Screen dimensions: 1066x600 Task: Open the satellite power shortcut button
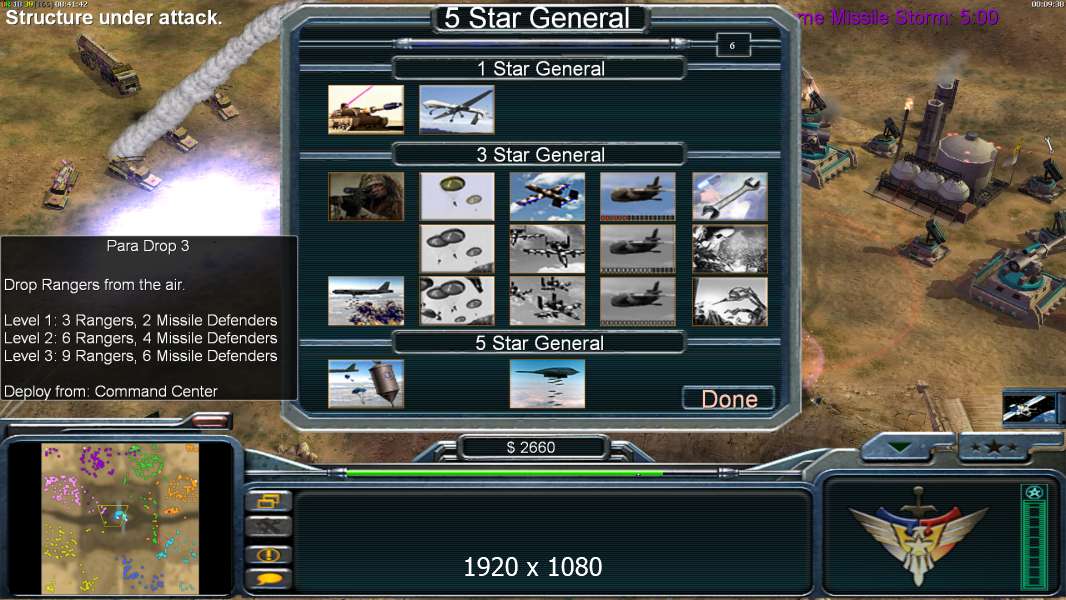pyautogui.click(x=1029, y=408)
